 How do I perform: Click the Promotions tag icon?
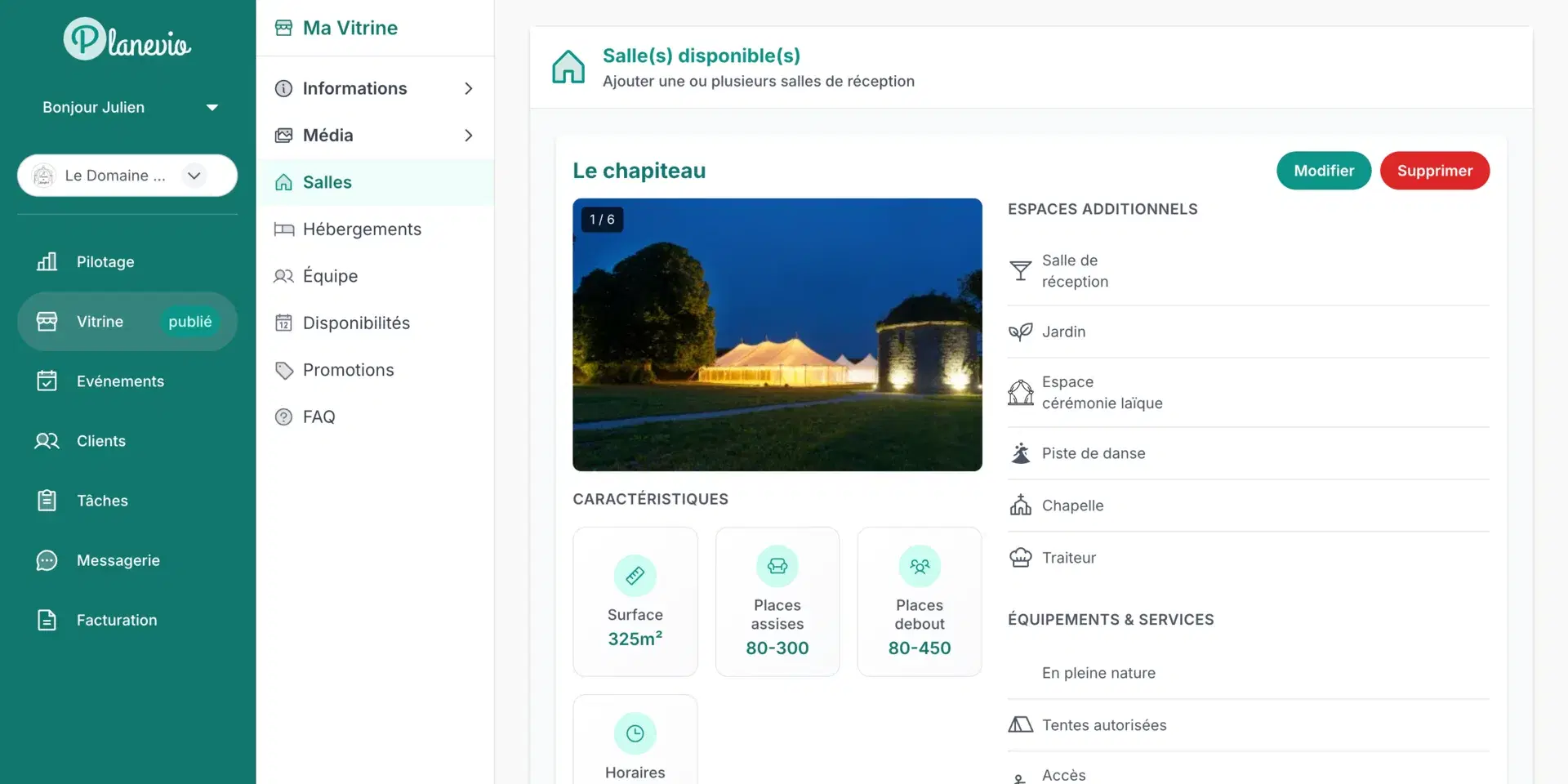coord(283,370)
